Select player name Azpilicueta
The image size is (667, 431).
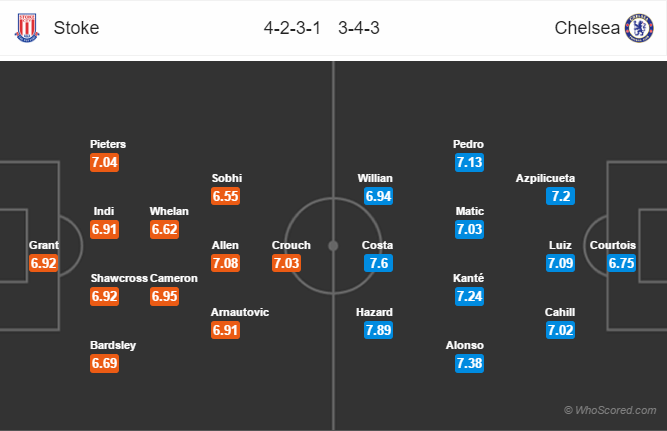coord(545,178)
